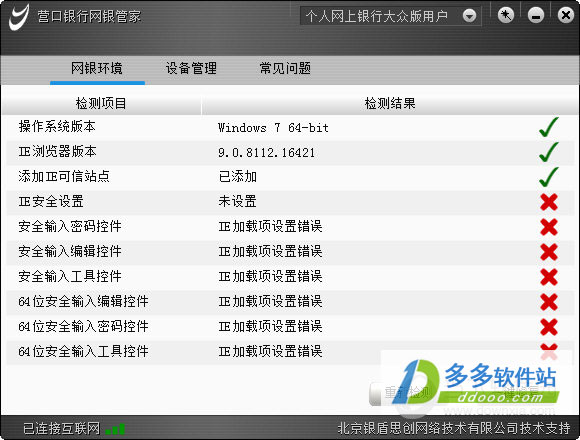Select the 操作系统版本 row label
The image size is (580, 440).
57,127
